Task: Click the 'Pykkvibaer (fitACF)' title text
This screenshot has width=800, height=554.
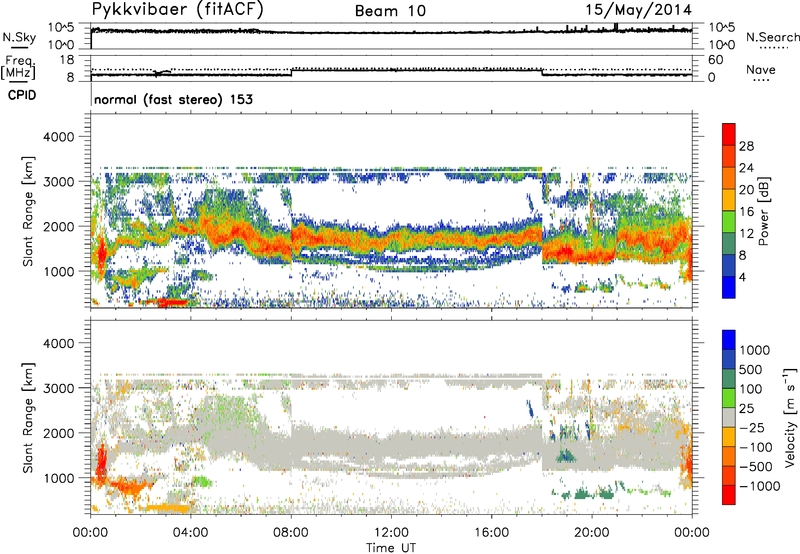Action: pyautogui.click(x=177, y=10)
